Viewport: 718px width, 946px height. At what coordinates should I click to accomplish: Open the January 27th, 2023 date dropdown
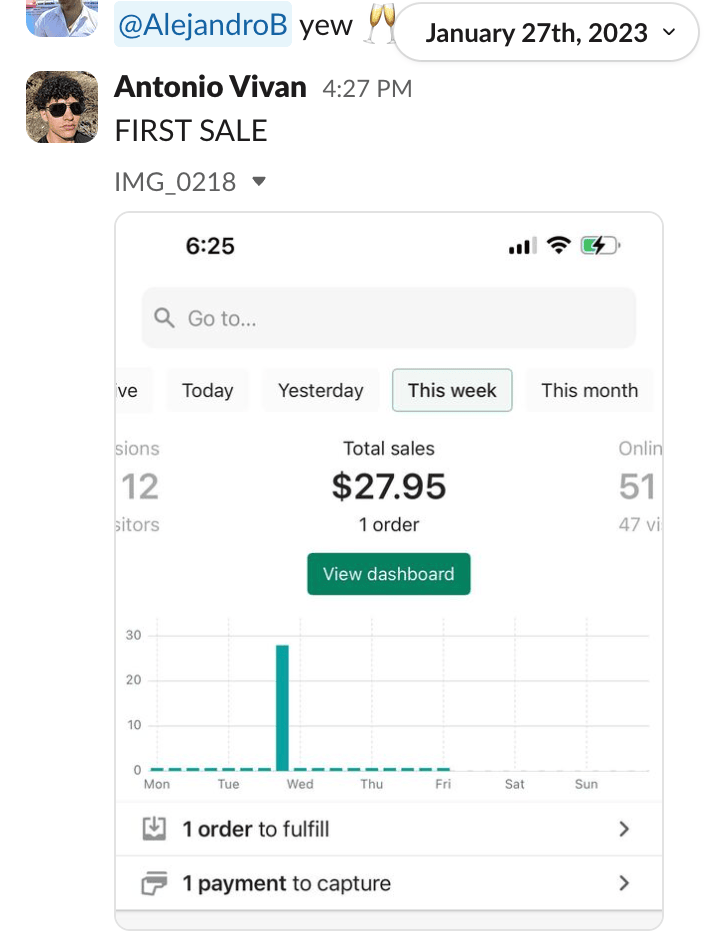pos(548,33)
